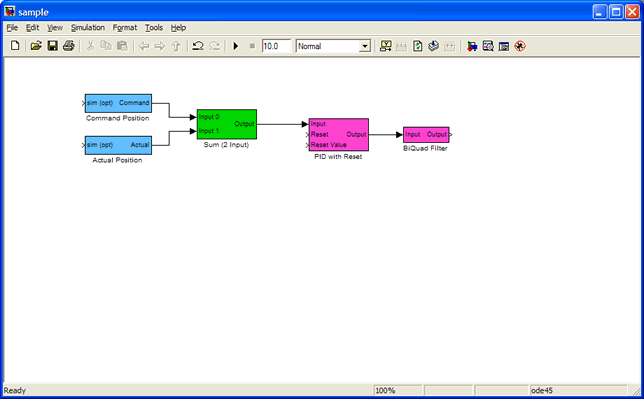Open the Simulation menu
The width and height of the screenshot is (644, 399).
pos(87,28)
